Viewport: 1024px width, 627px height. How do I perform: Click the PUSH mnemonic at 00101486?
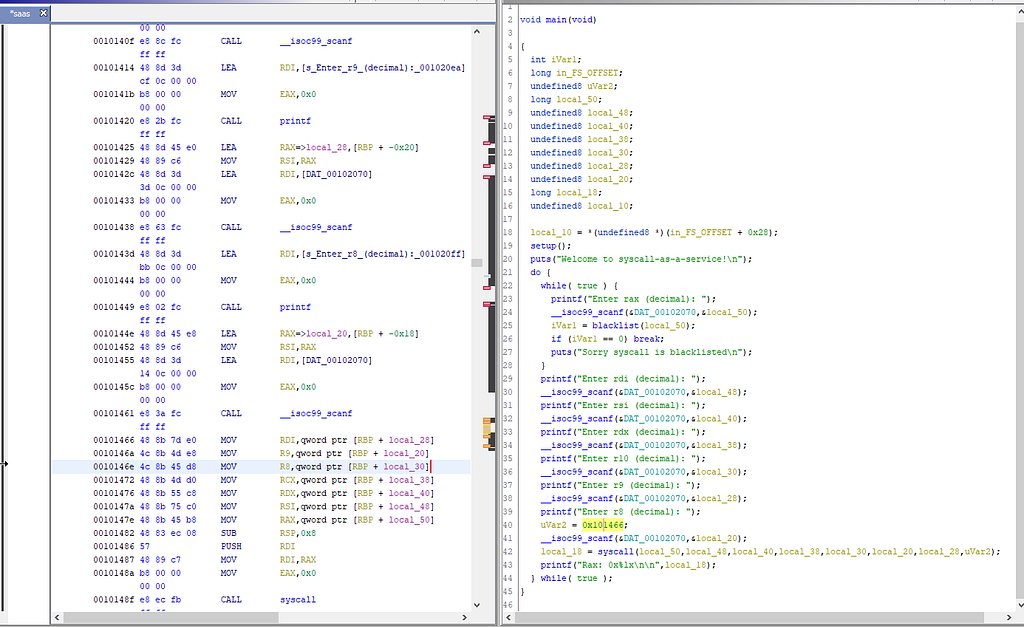coord(231,547)
